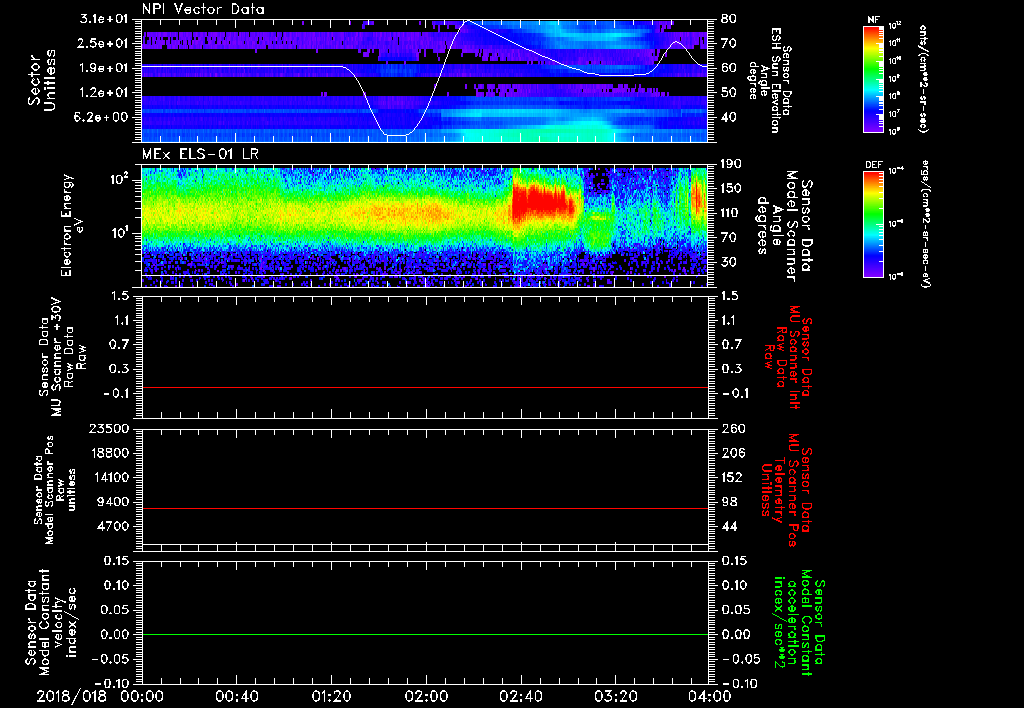Select the "2018/018" date label
Image resolution: width=1024 pixels, height=708 pixels.
(71, 696)
